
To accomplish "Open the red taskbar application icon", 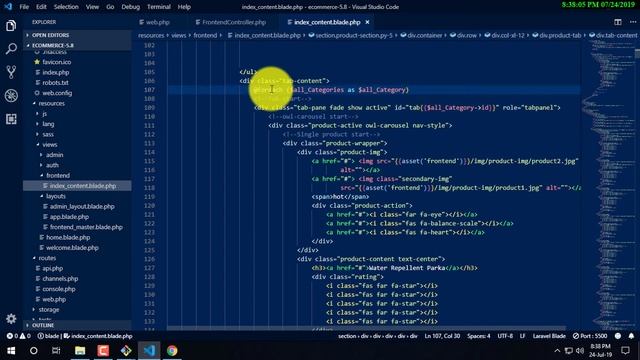I will pos(103,351).
